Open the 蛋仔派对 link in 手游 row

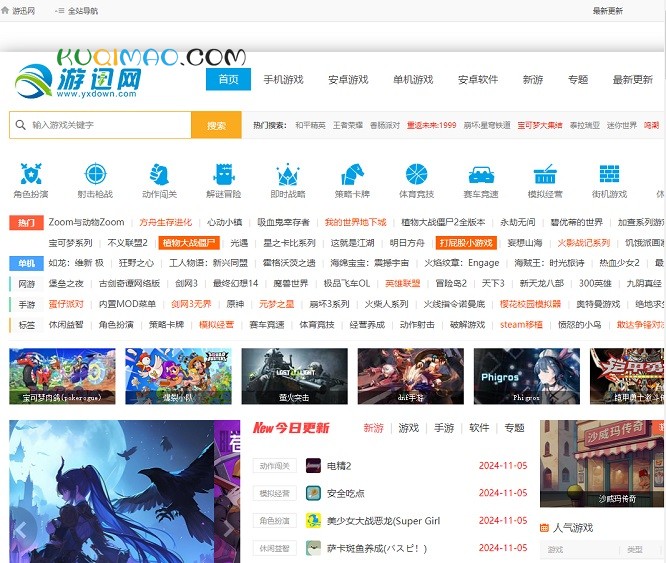[66, 304]
